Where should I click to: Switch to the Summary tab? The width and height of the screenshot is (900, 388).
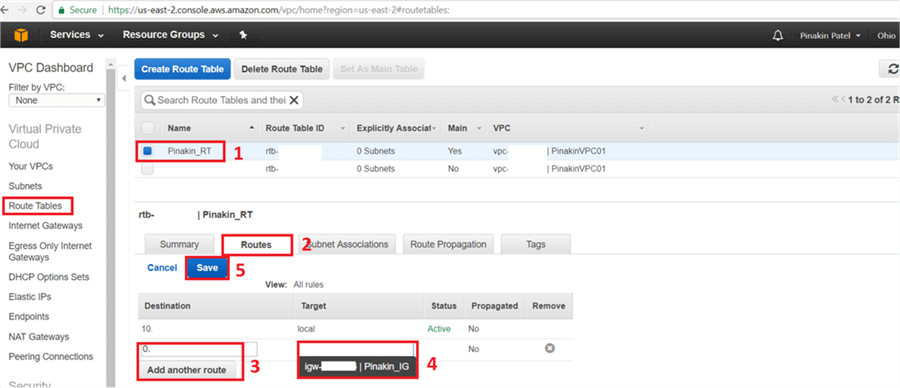click(179, 244)
